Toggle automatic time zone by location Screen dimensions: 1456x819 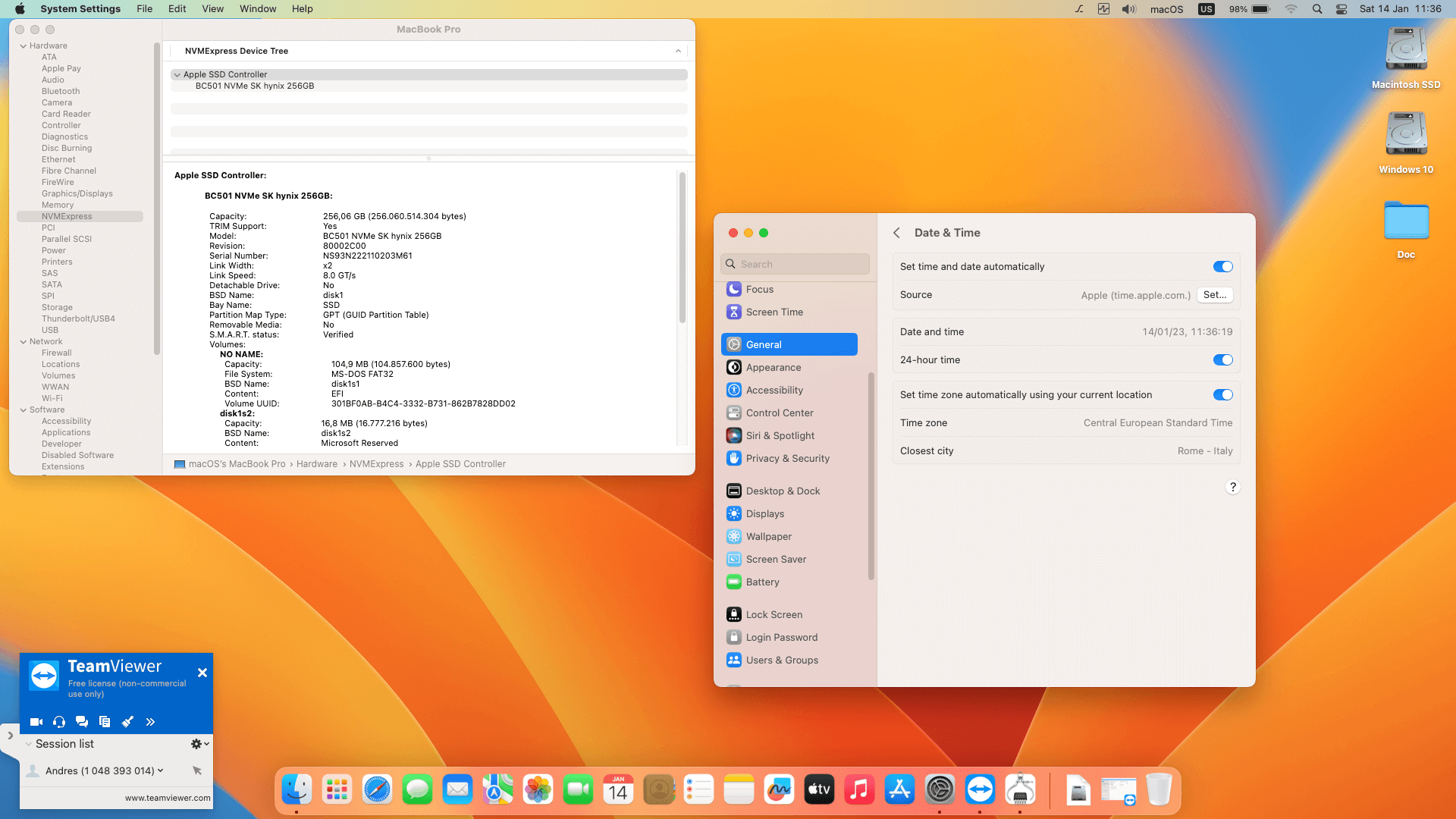(x=1222, y=395)
